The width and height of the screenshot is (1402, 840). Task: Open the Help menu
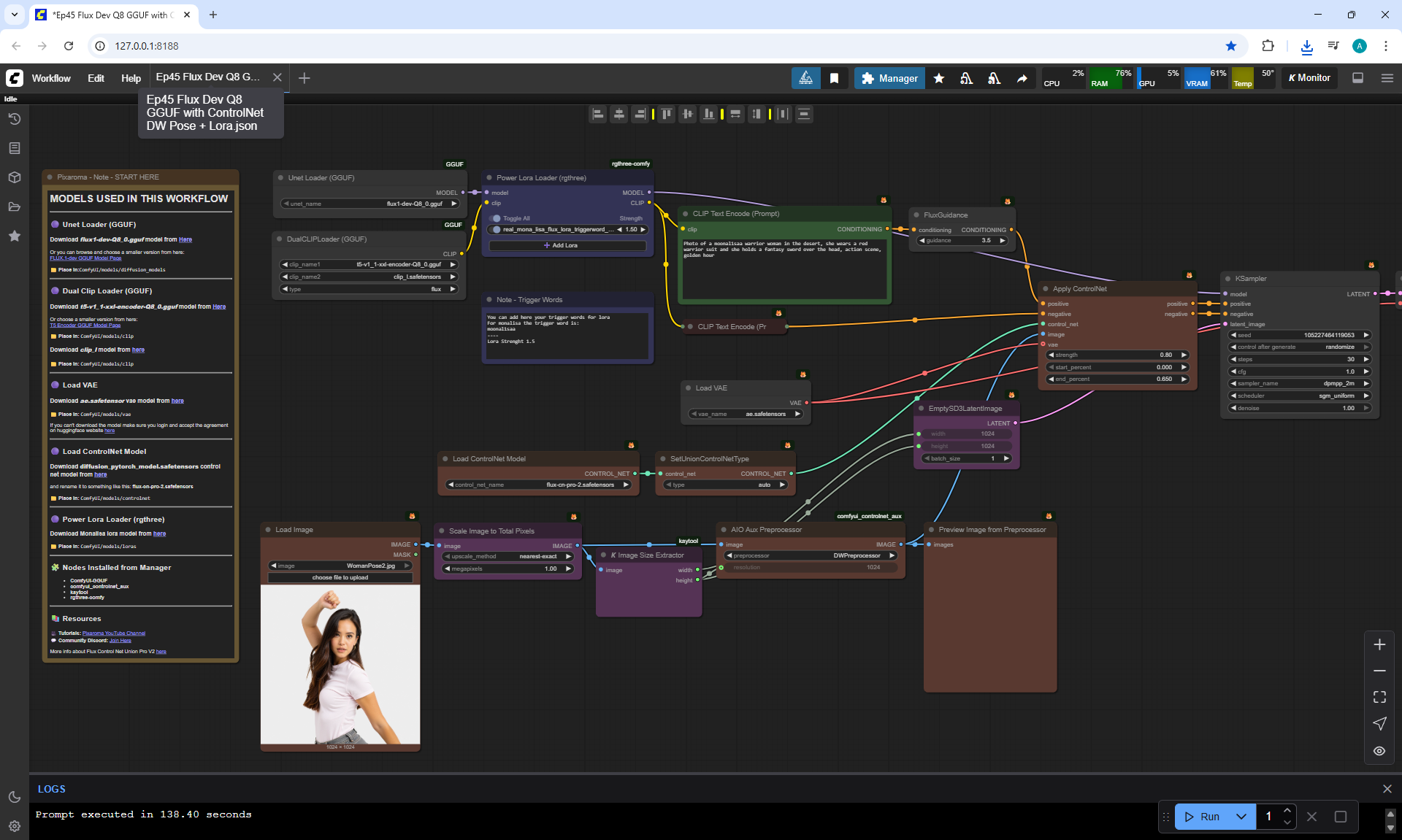click(131, 78)
